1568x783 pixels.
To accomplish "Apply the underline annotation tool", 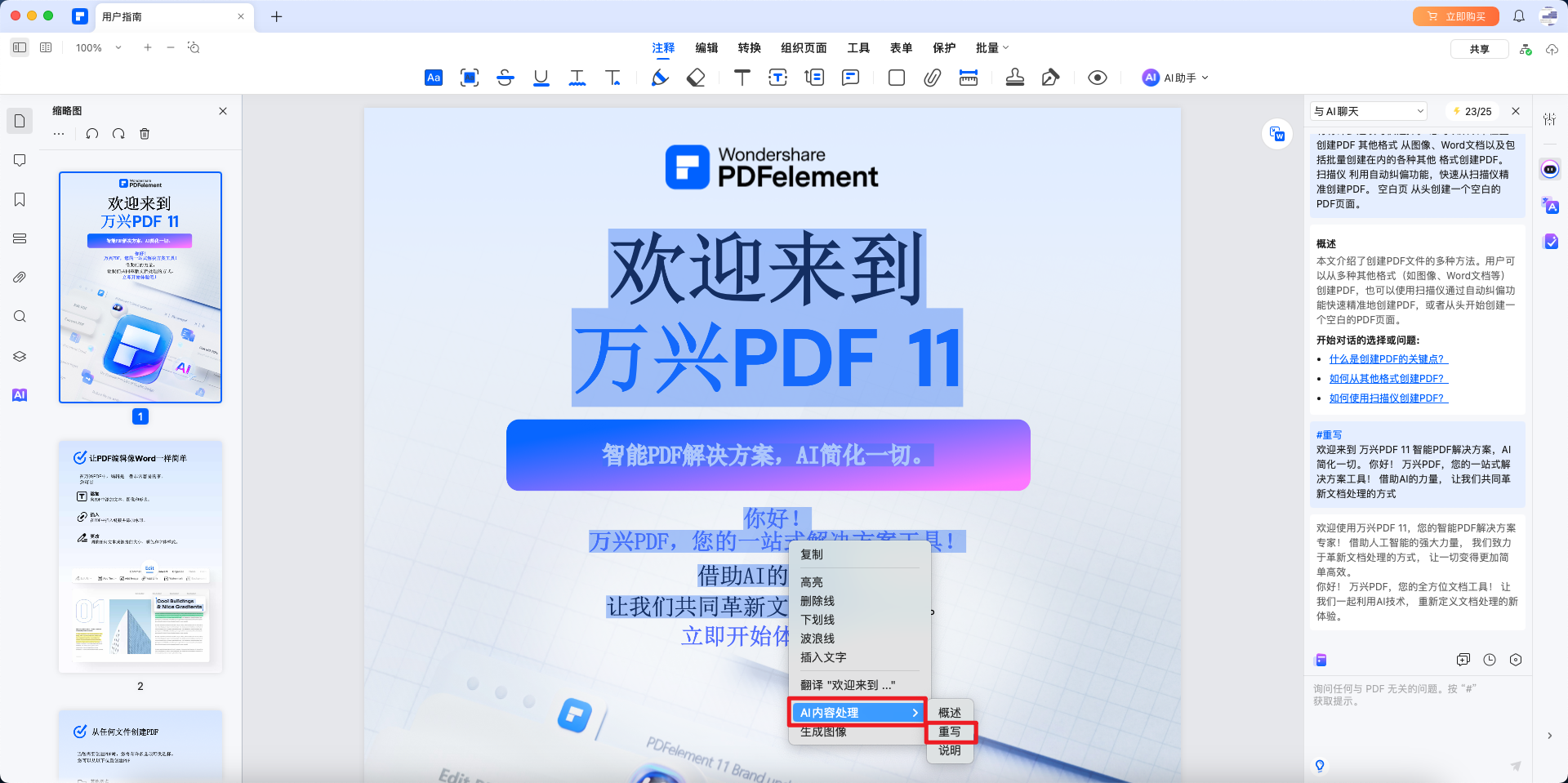I will [x=541, y=78].
